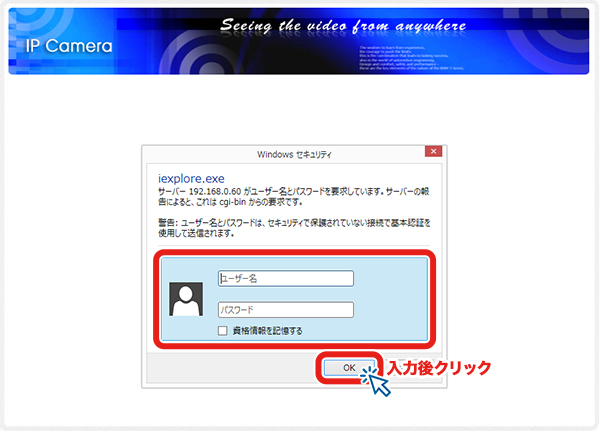
Task: Click the user avatar silhouette icon
Action: pyautogui.click(x=187, y=298)
